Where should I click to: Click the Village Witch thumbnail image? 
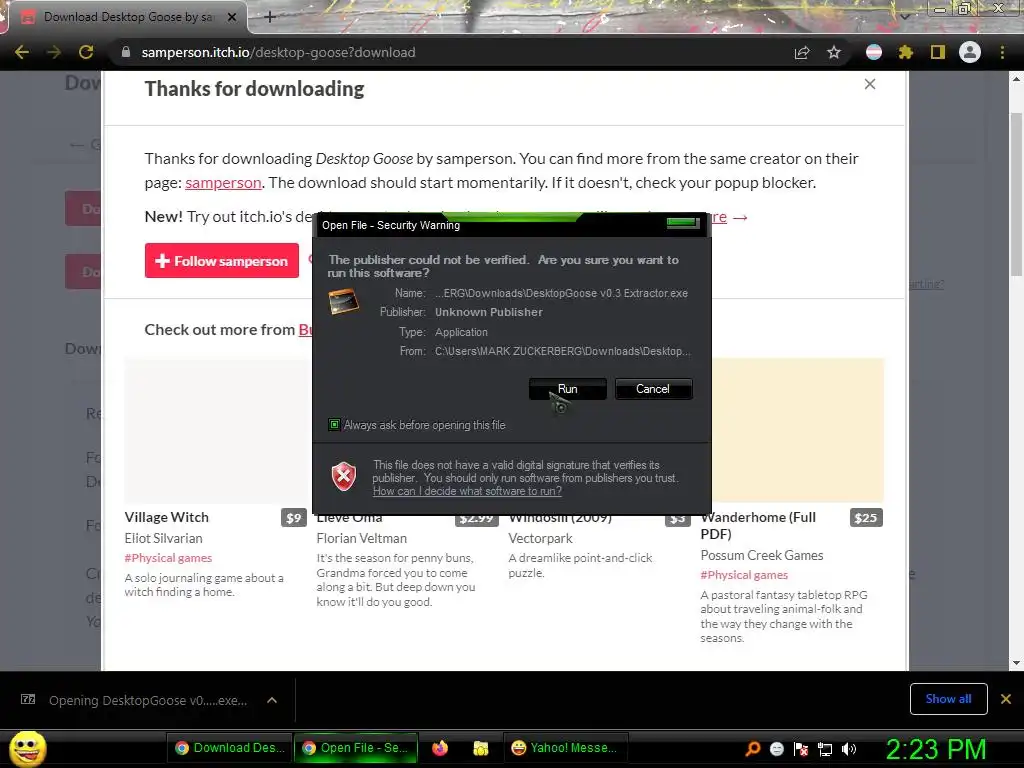coord(217,431)
